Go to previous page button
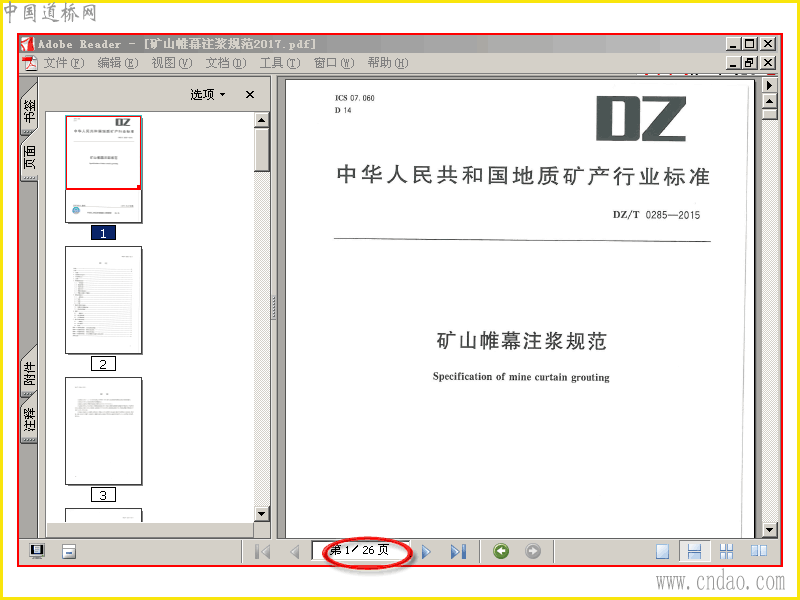The width and height of the screenshot is (800, 600). coord(294,552)
